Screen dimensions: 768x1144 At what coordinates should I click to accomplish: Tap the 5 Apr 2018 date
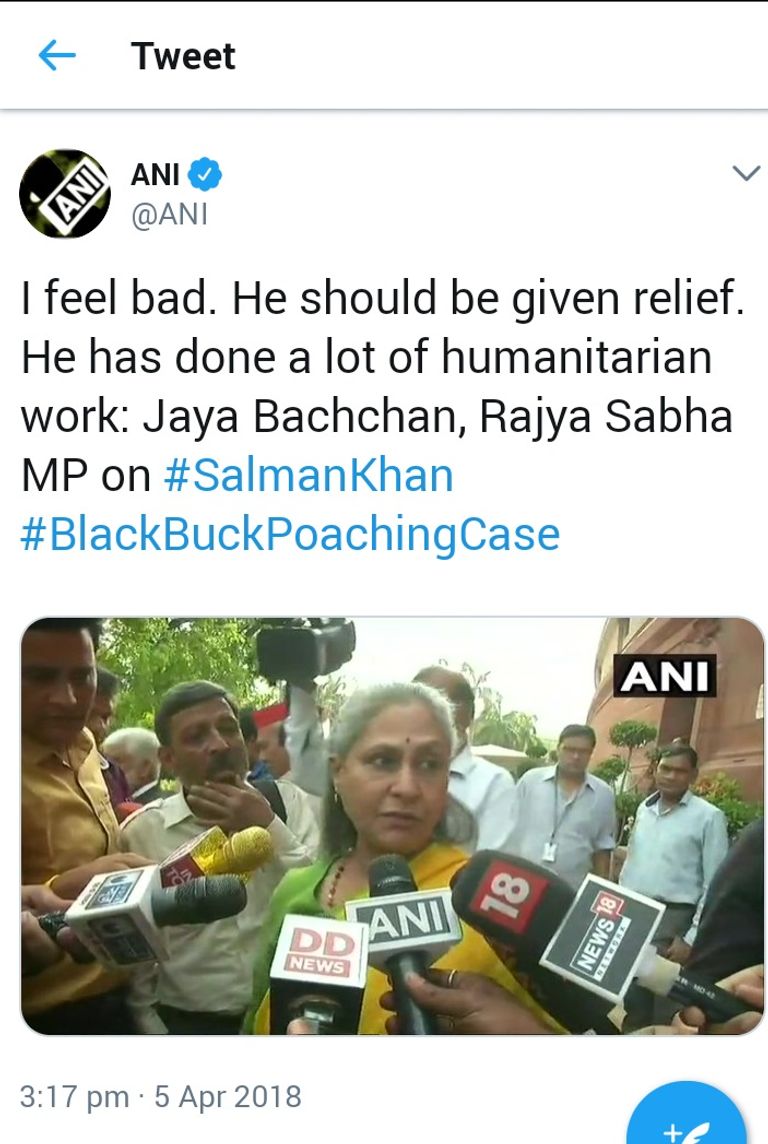click(x=228, y=1097)
